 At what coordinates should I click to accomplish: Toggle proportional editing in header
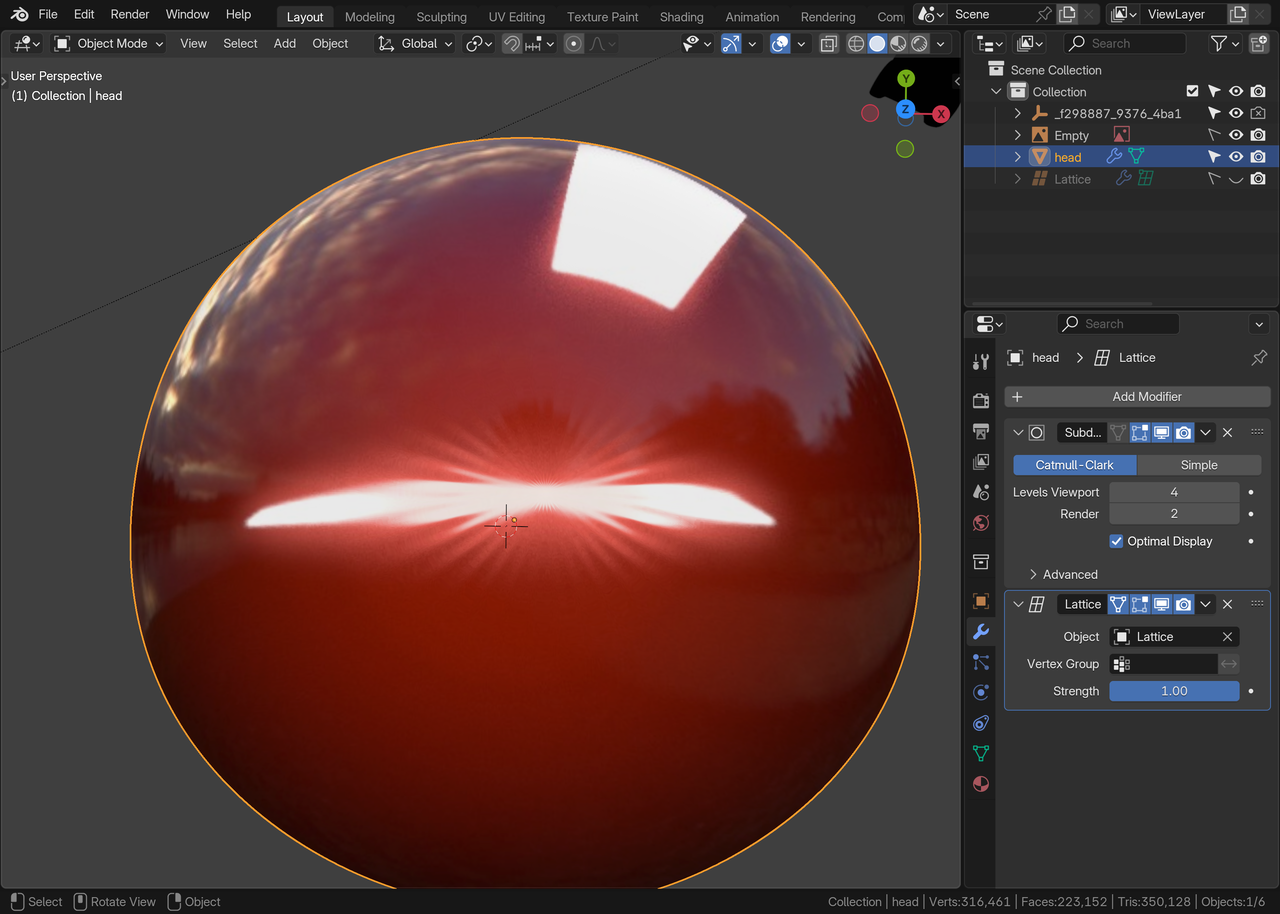[x=573, y=44]
